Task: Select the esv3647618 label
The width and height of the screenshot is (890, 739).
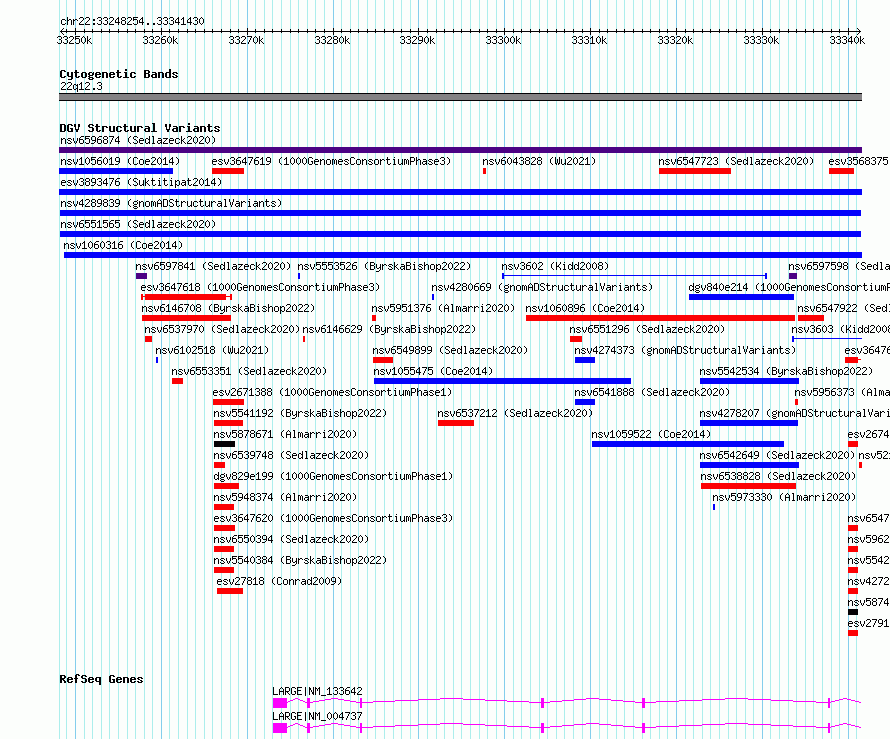Action: pos(261,287)
